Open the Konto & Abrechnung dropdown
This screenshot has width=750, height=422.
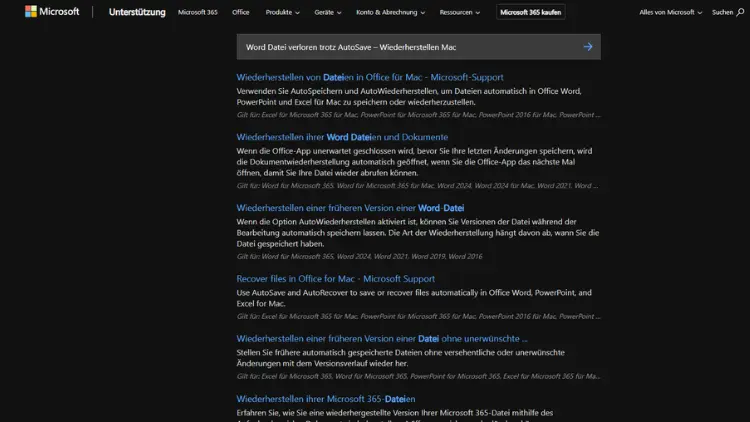[391, 13]
